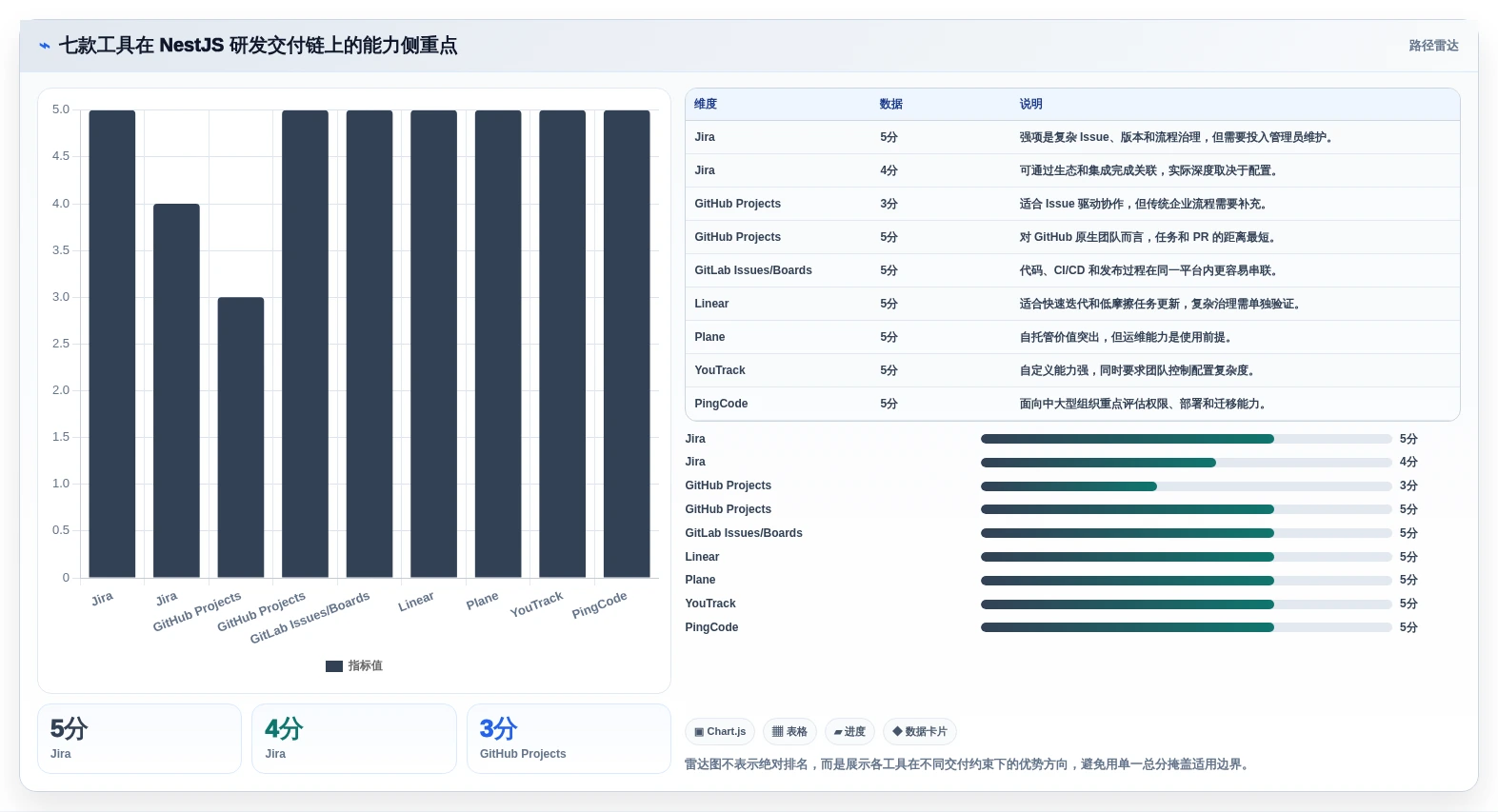Click the GitLab Issues/Boards chart bar

click(370, 344)
